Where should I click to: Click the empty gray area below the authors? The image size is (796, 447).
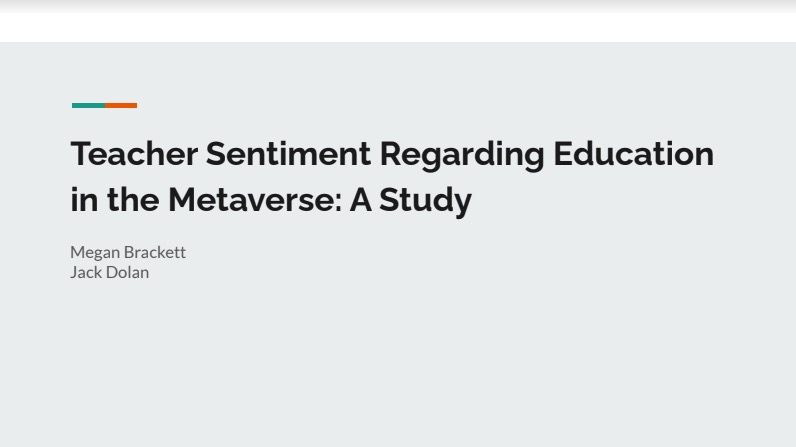click(398, 370)
